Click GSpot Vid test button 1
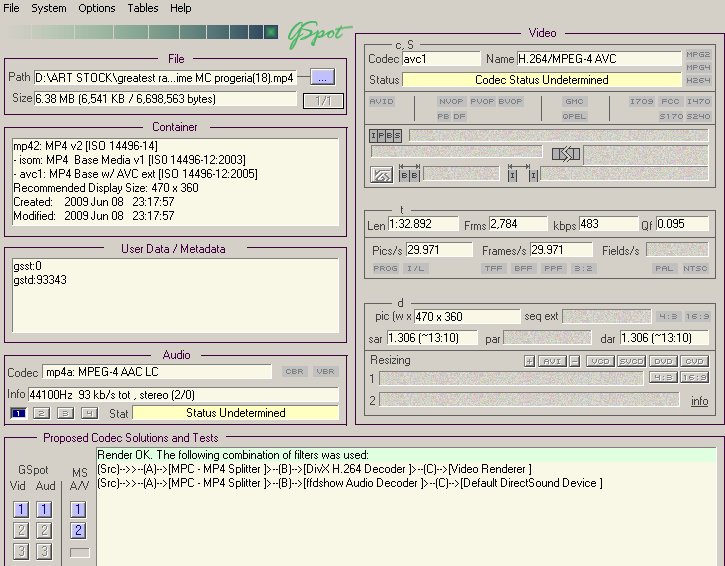The height and width of the screenshot is (566, 725). click(x=21, y=510)
